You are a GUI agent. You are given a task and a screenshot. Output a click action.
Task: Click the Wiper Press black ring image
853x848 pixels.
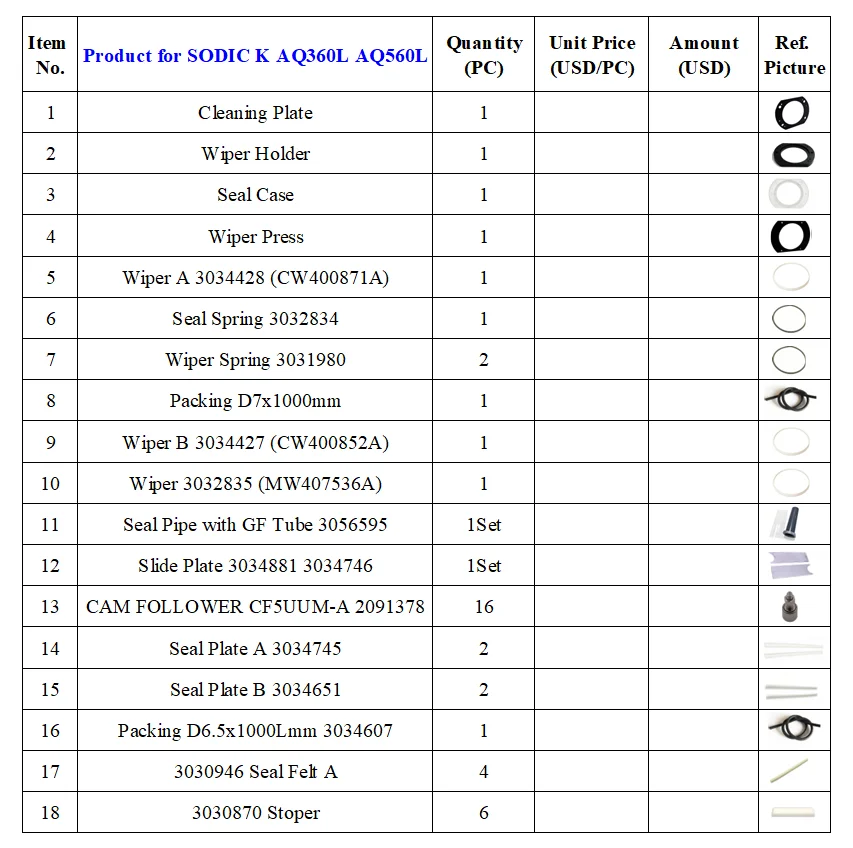pos(790,237)
